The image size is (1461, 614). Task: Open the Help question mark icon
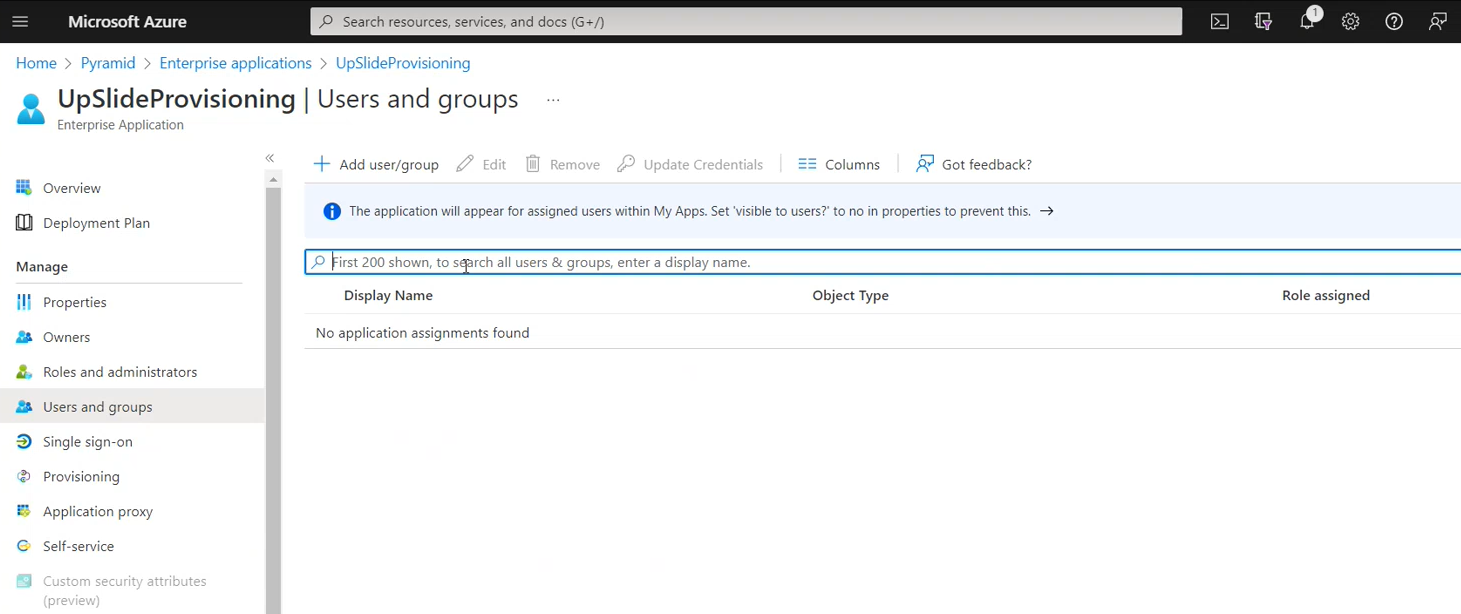(1394, 21)
